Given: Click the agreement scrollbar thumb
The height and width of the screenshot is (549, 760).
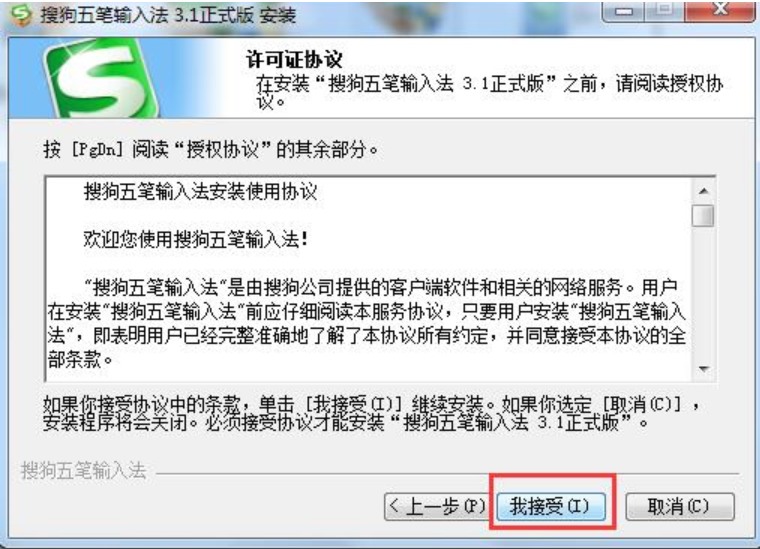Looking at the screenshot, I should pos(703,216).
